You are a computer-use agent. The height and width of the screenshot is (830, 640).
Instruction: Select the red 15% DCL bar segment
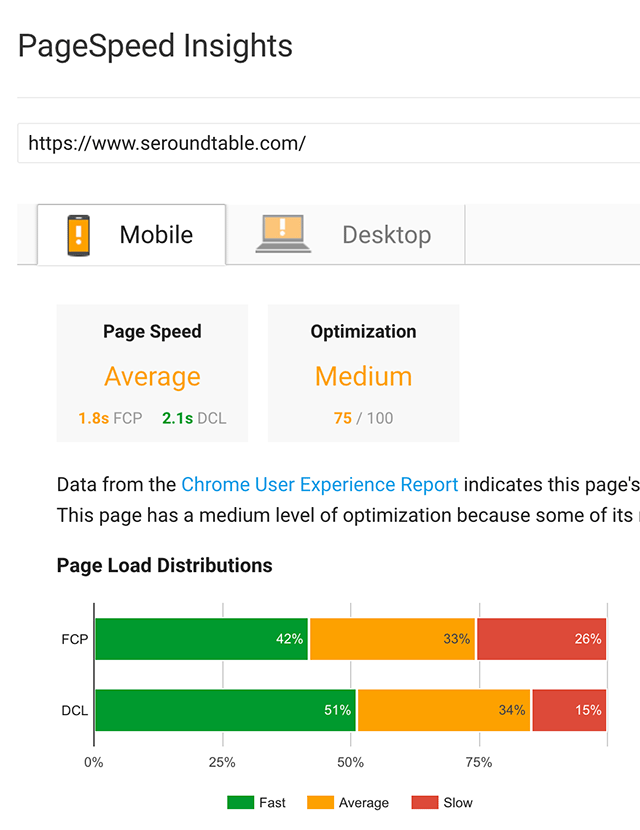[x=569, y=710]
